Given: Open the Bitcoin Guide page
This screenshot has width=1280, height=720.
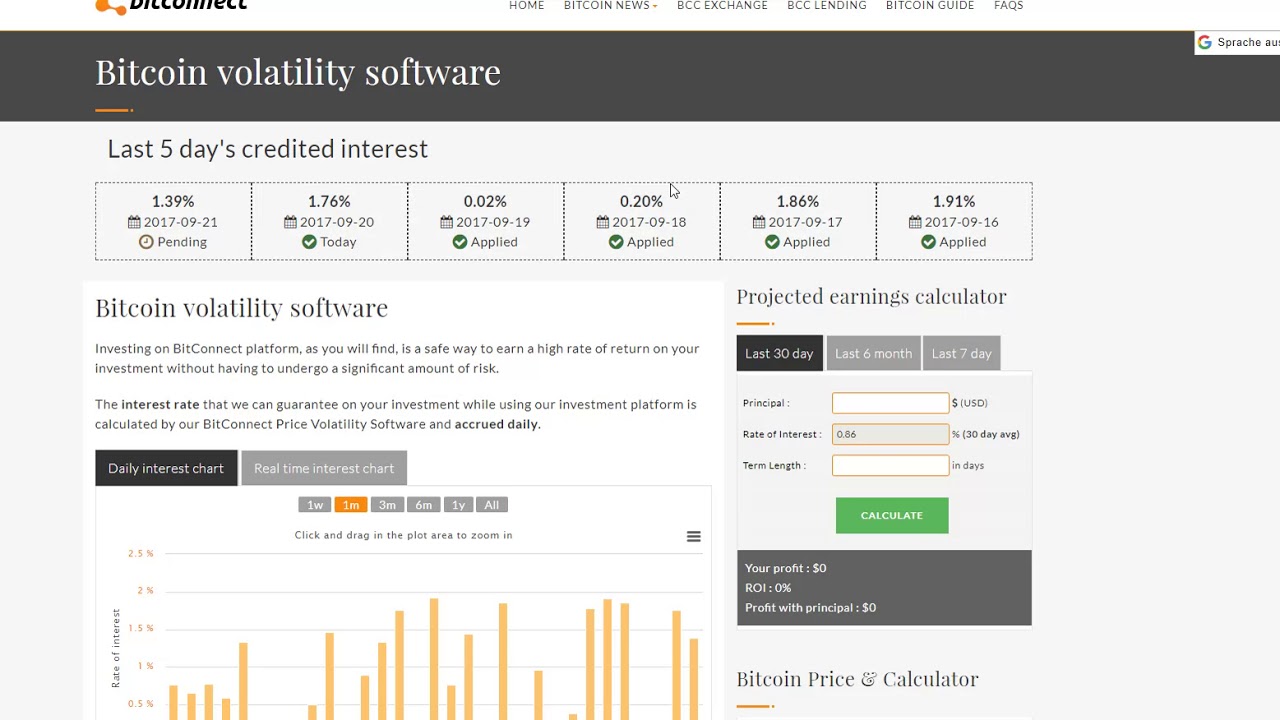Looking at the screenshot, I should [930, 6].
